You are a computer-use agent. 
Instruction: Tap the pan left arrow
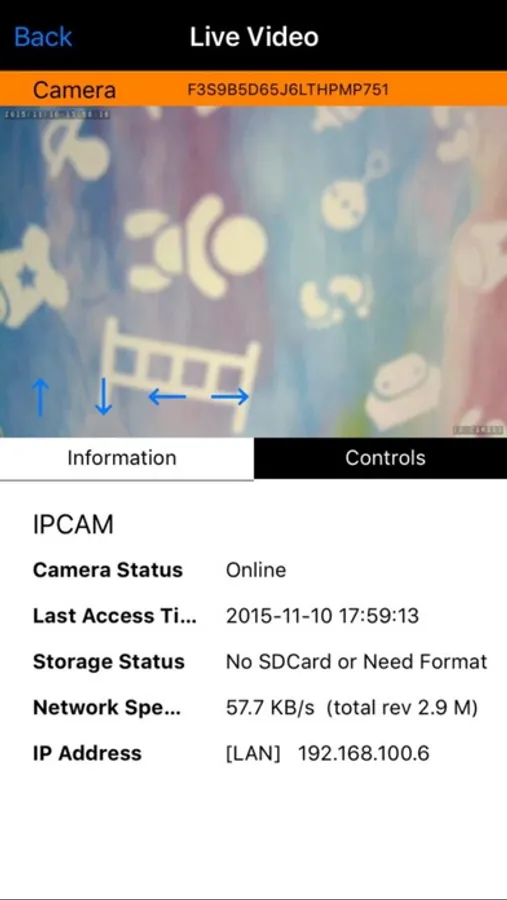167,397
